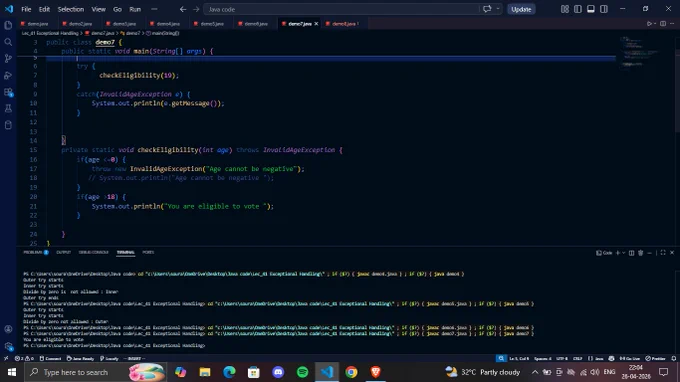
Task: Change encoding via UTF-8 status item
Action: (x=562, y=359)
